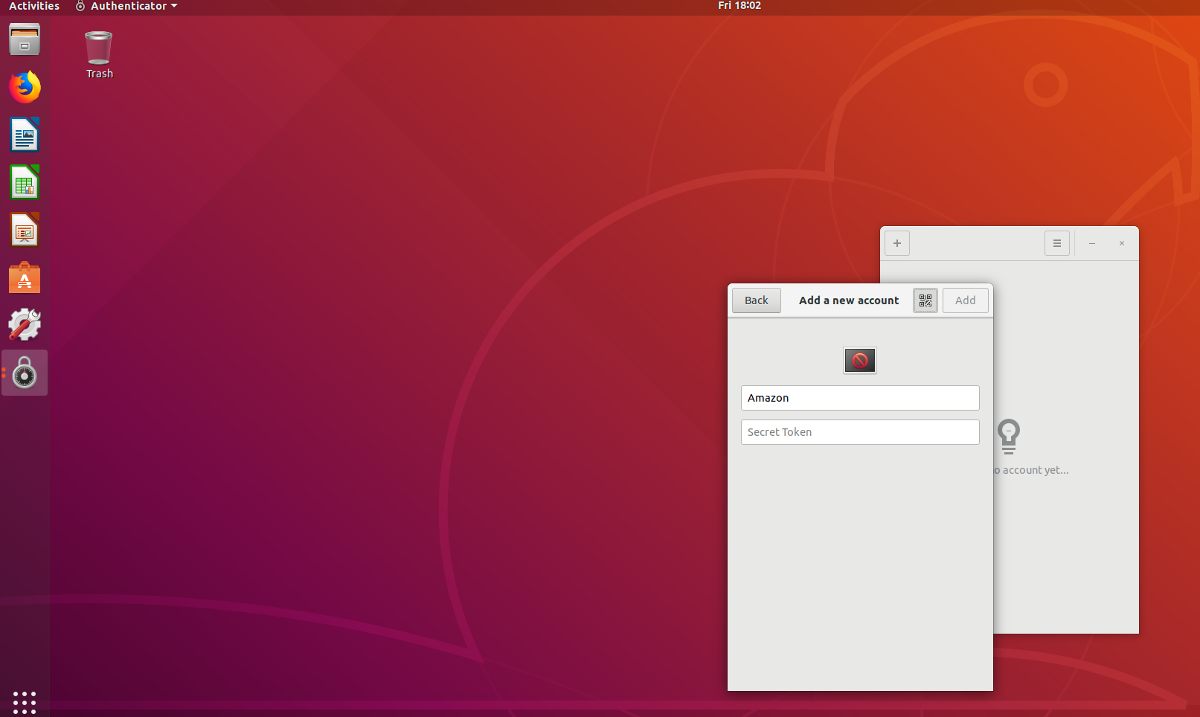Image resolution: width=1200 pixels, height=717 pixels.
Task: Open Files manager from dock
Action: [25, 40]
